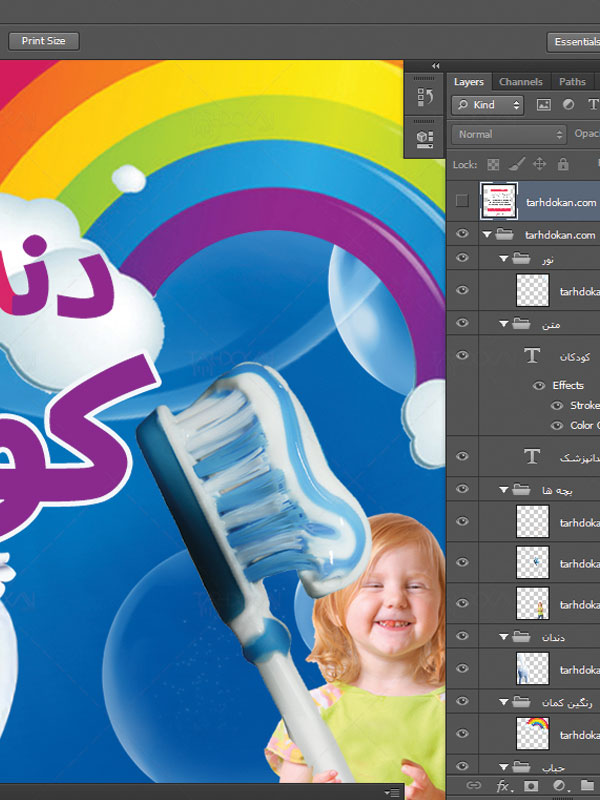Hide the حباب group
600x800 pixels.
coord(462,766)
